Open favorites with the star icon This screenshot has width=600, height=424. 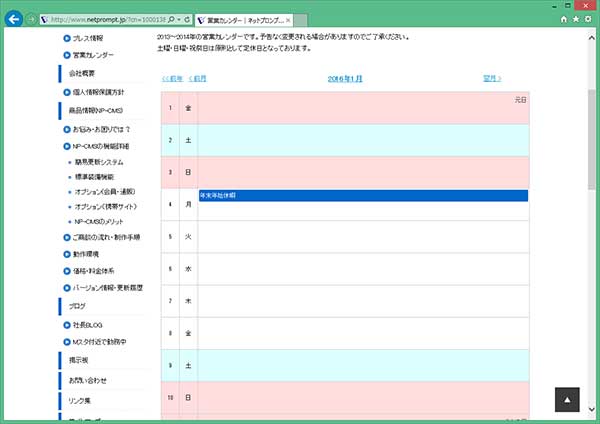(576, 19)
